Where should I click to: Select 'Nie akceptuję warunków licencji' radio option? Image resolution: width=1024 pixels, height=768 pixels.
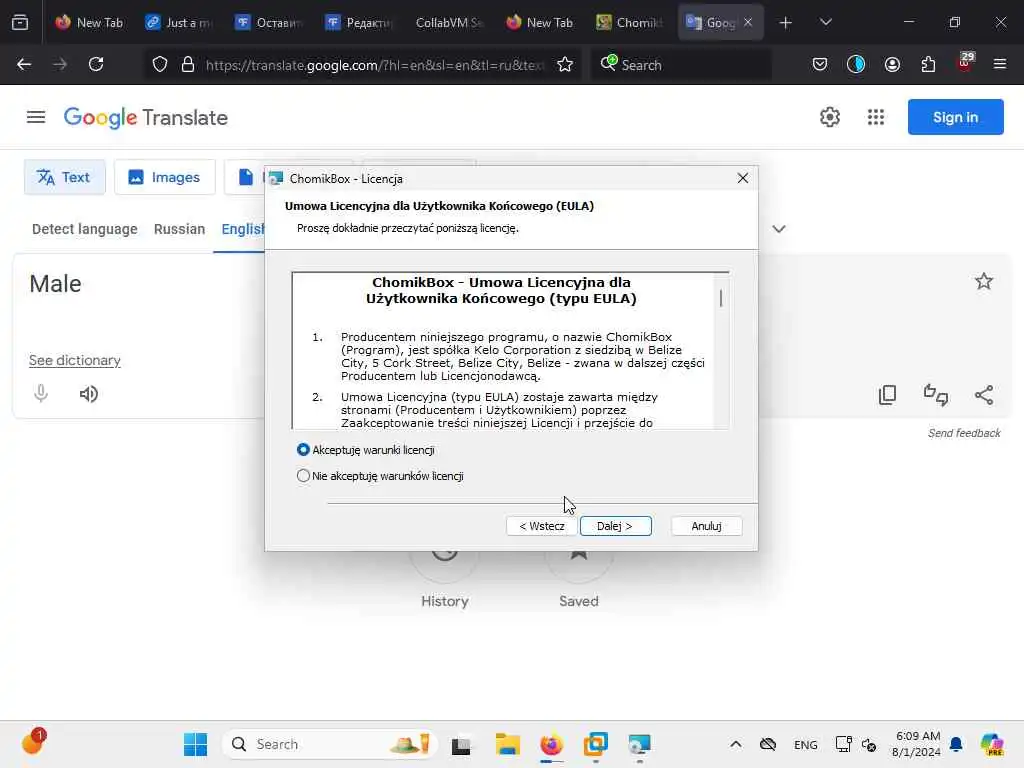click(303, 476)
